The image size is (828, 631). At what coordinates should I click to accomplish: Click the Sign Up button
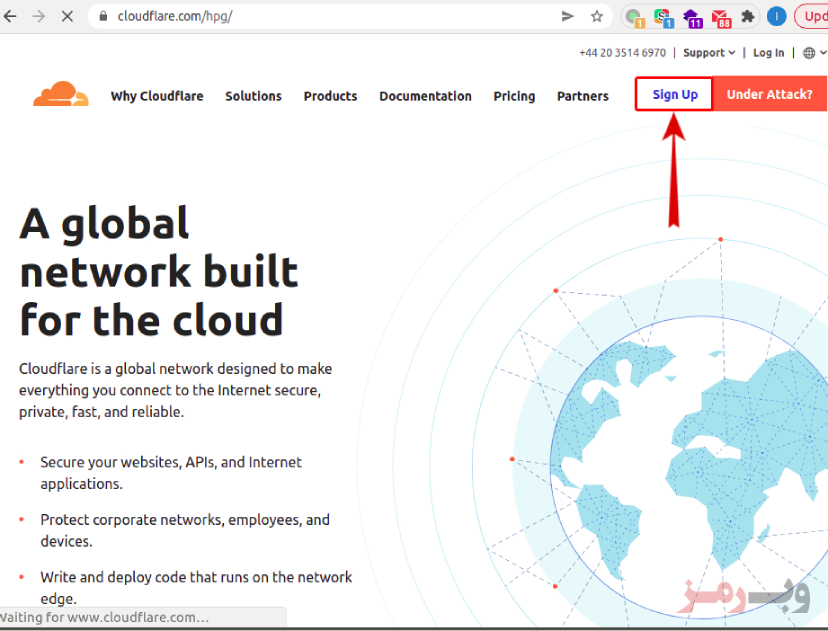(x=674, y=94)
